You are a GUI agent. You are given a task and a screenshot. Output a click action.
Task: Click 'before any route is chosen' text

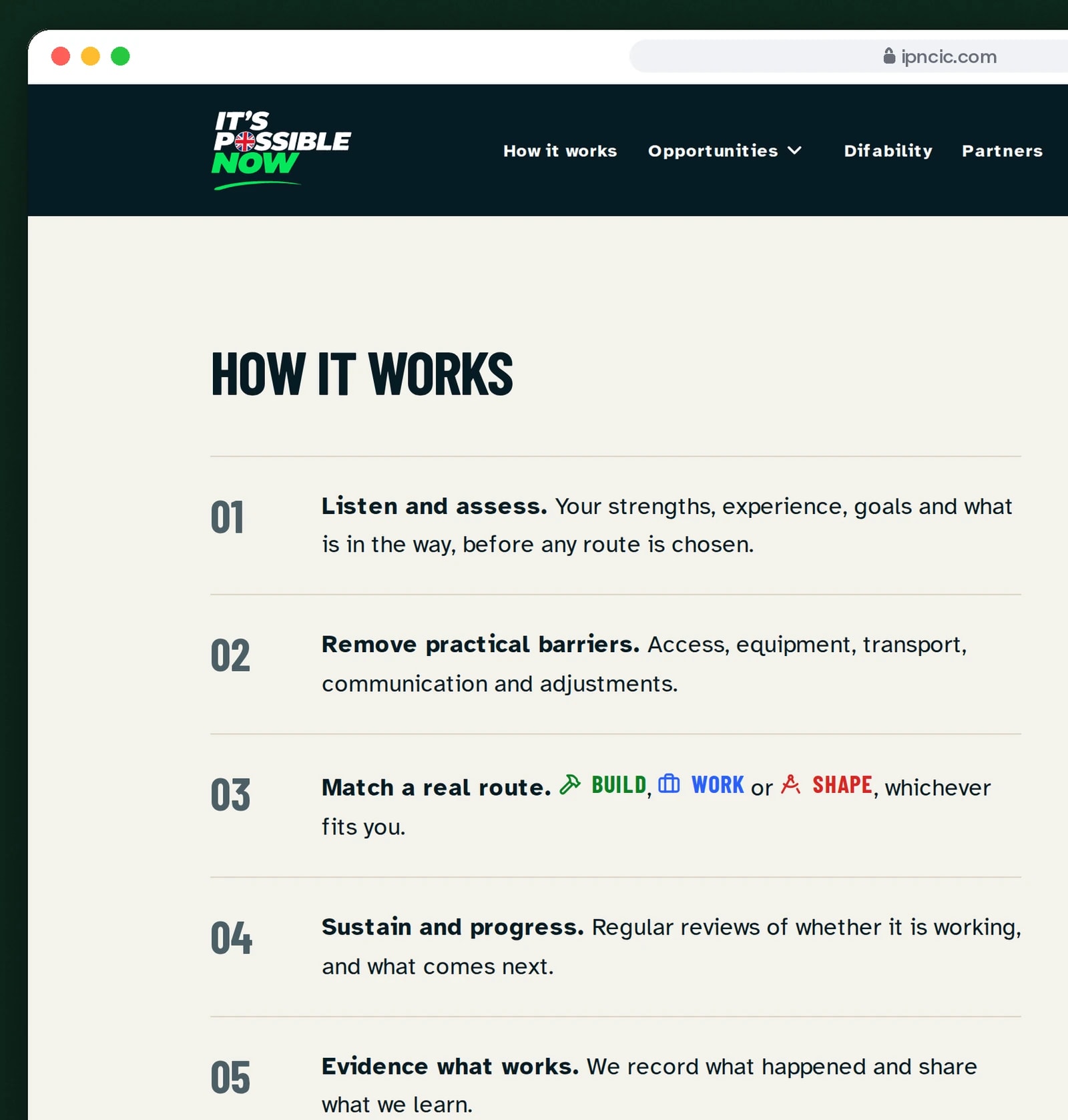click(x=607, y=545)
